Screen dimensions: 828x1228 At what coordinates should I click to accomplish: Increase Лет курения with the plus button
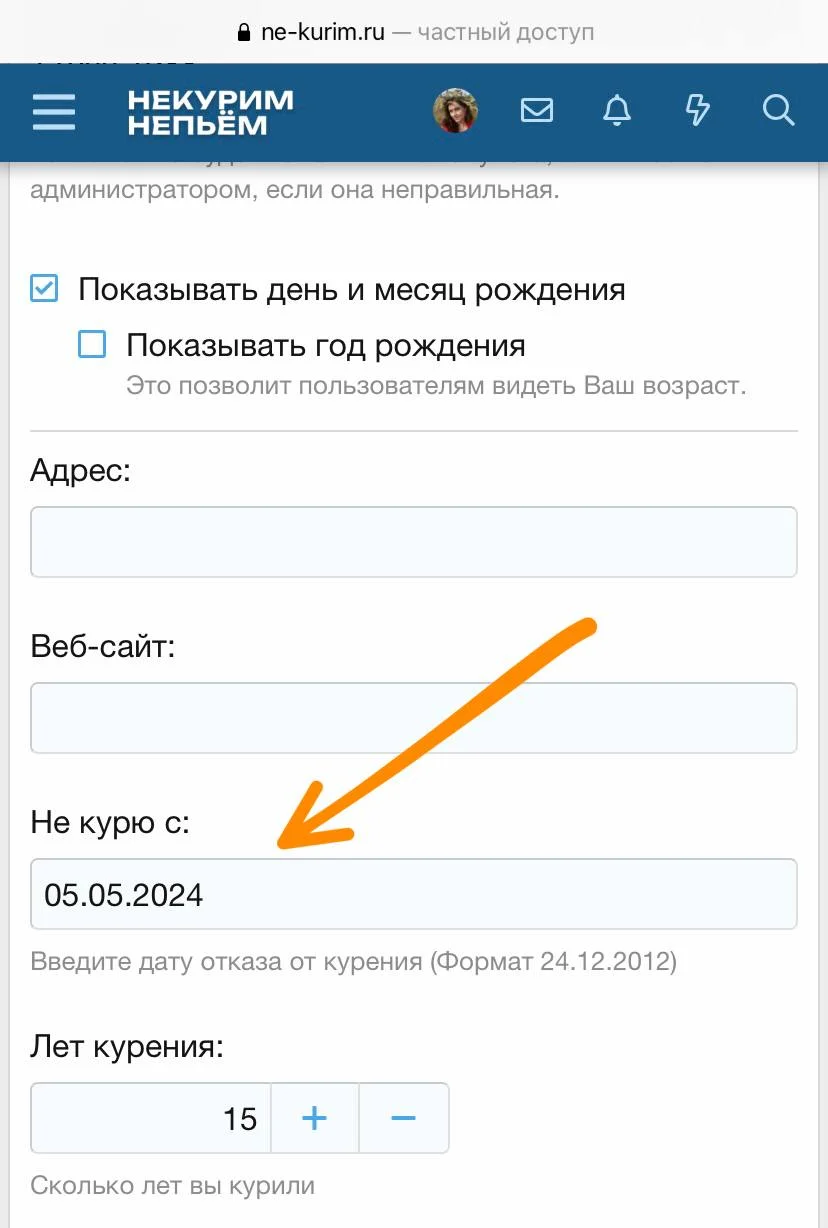tap(315, 1118)
